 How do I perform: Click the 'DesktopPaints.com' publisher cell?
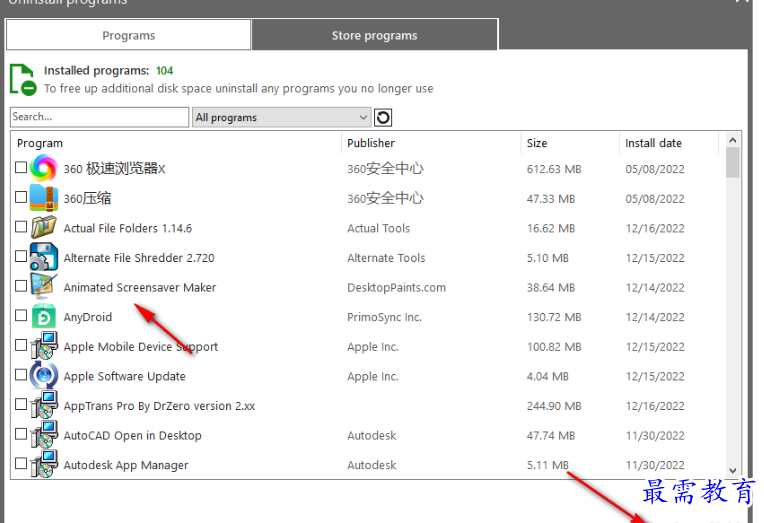pyautogui.click(x=396, y=288)
